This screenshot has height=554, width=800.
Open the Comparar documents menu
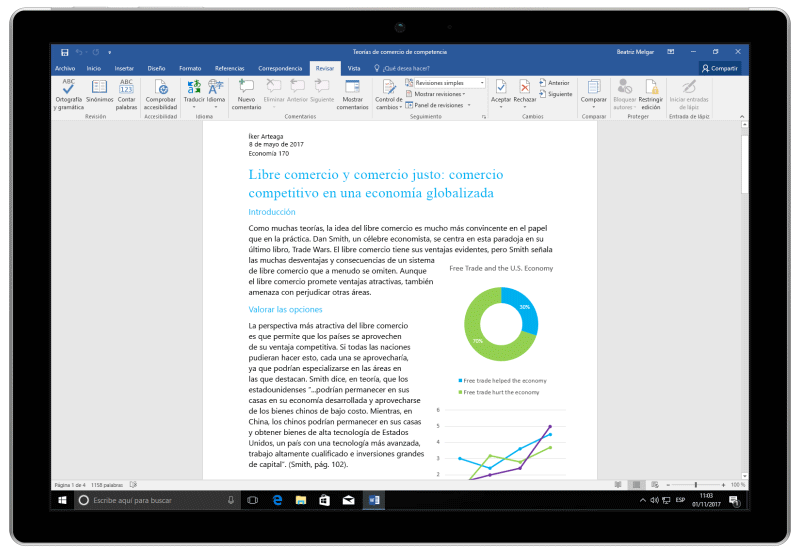point(593,93)
